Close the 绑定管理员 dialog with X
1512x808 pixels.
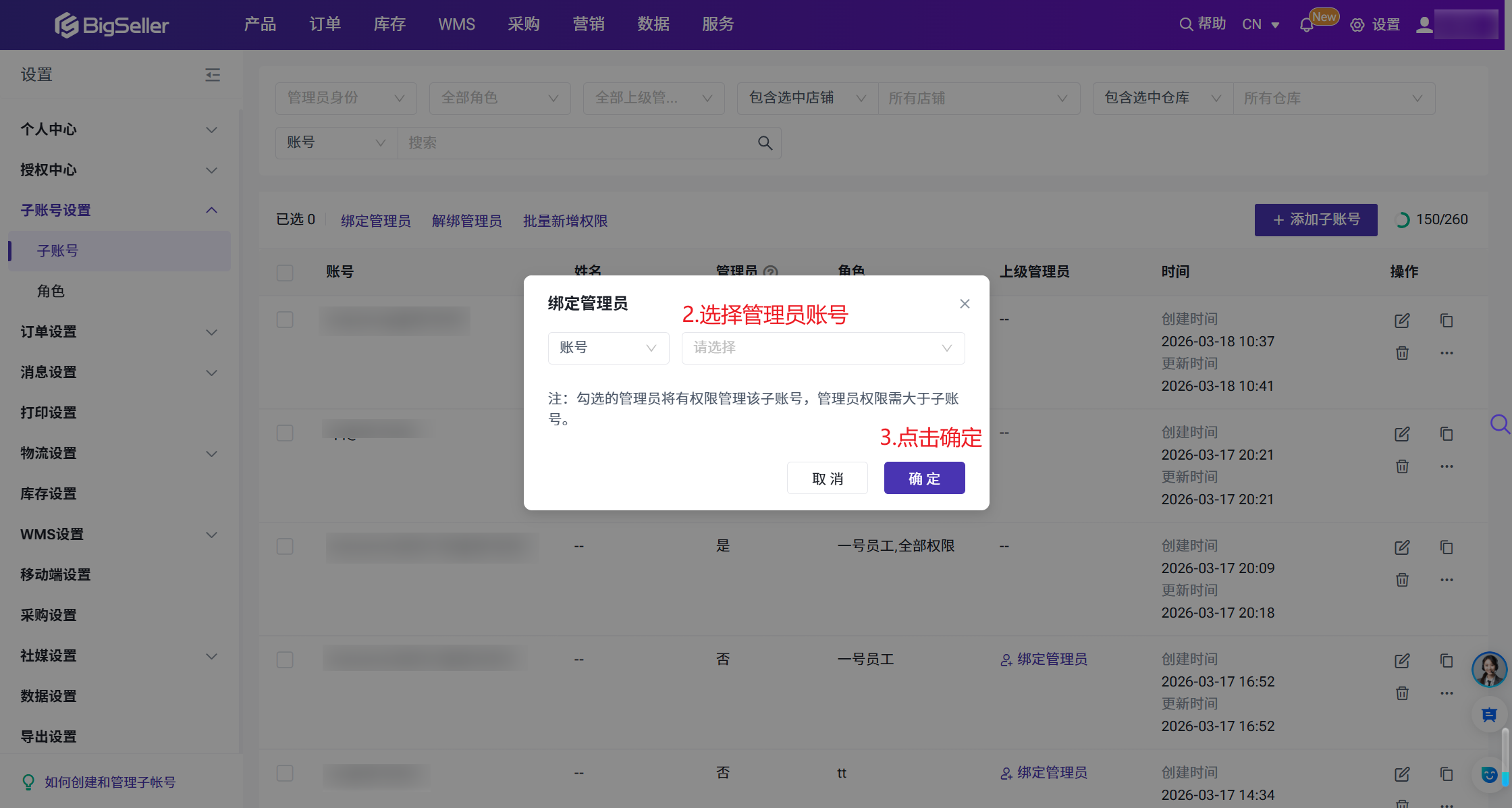[x=965, y=304]
